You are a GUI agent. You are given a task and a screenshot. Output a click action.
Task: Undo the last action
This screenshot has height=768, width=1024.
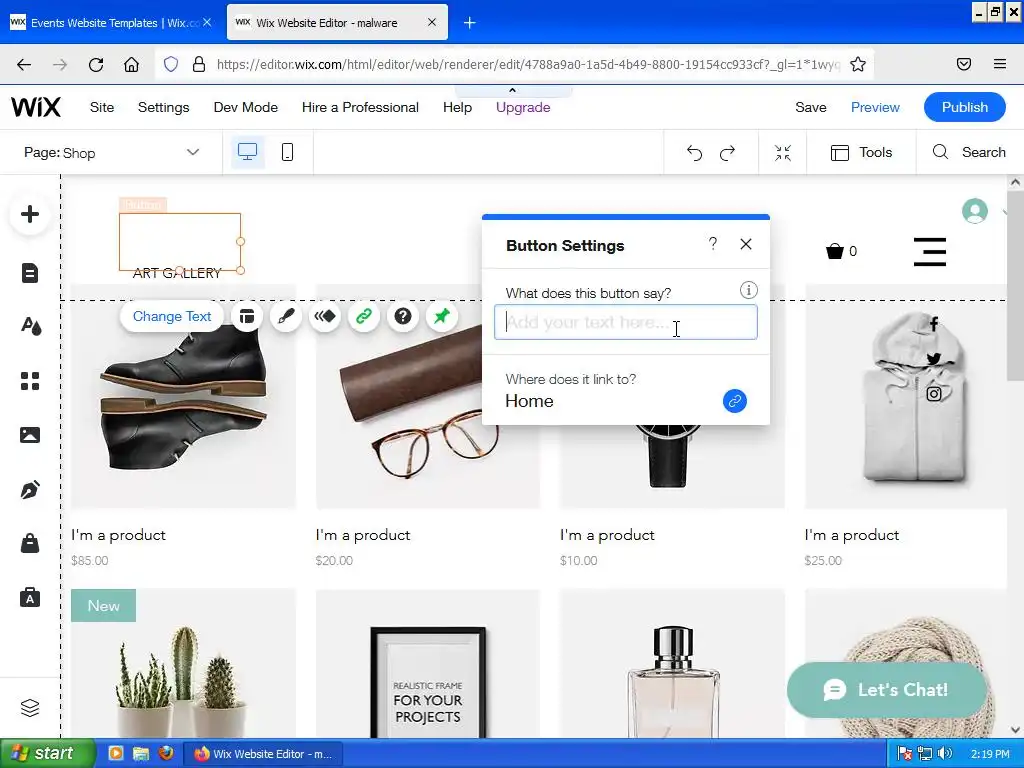(x=694, y=153)
